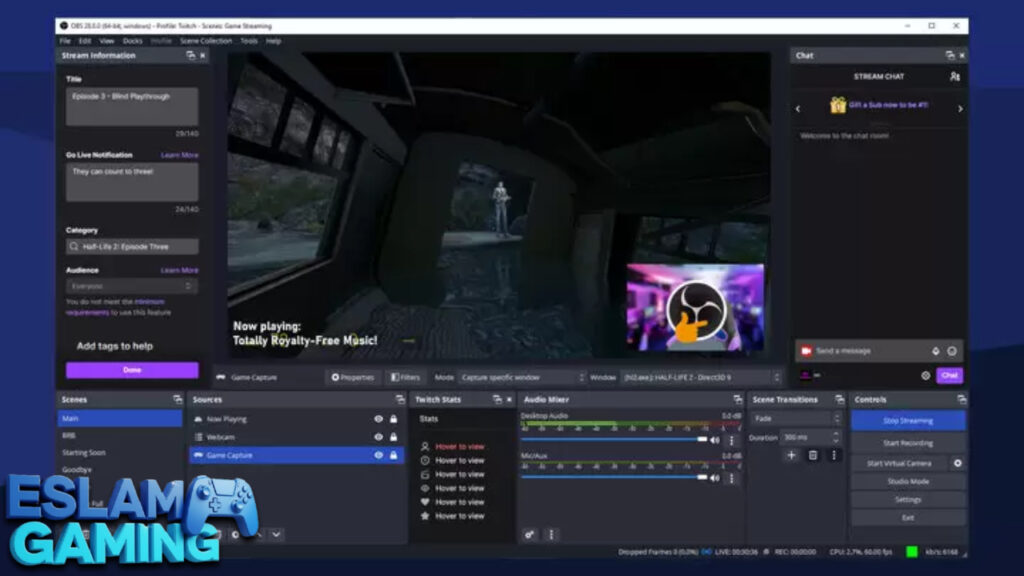Open Go Live Notification Learn More link

click(x=180, y=155)
